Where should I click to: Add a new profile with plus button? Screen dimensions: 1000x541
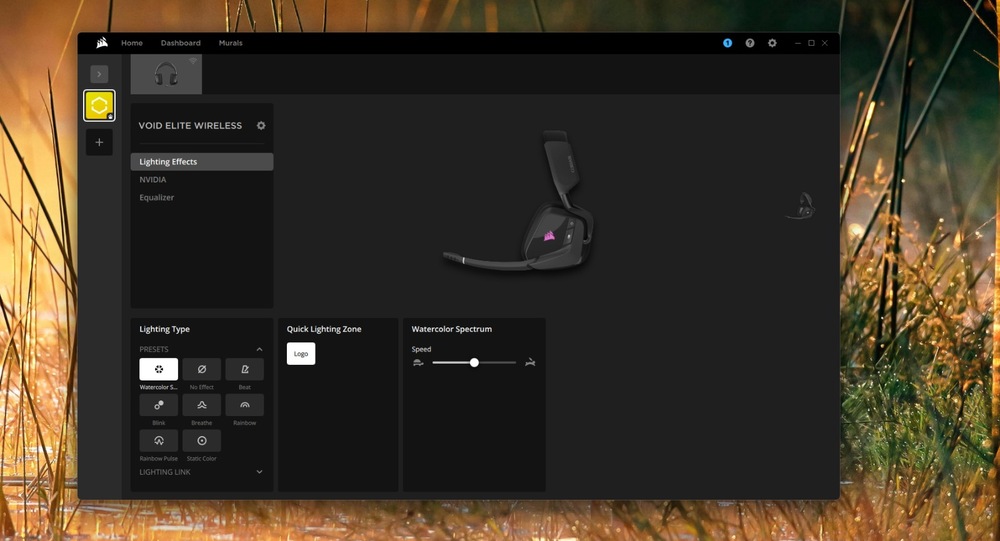(x=99, y=142)
